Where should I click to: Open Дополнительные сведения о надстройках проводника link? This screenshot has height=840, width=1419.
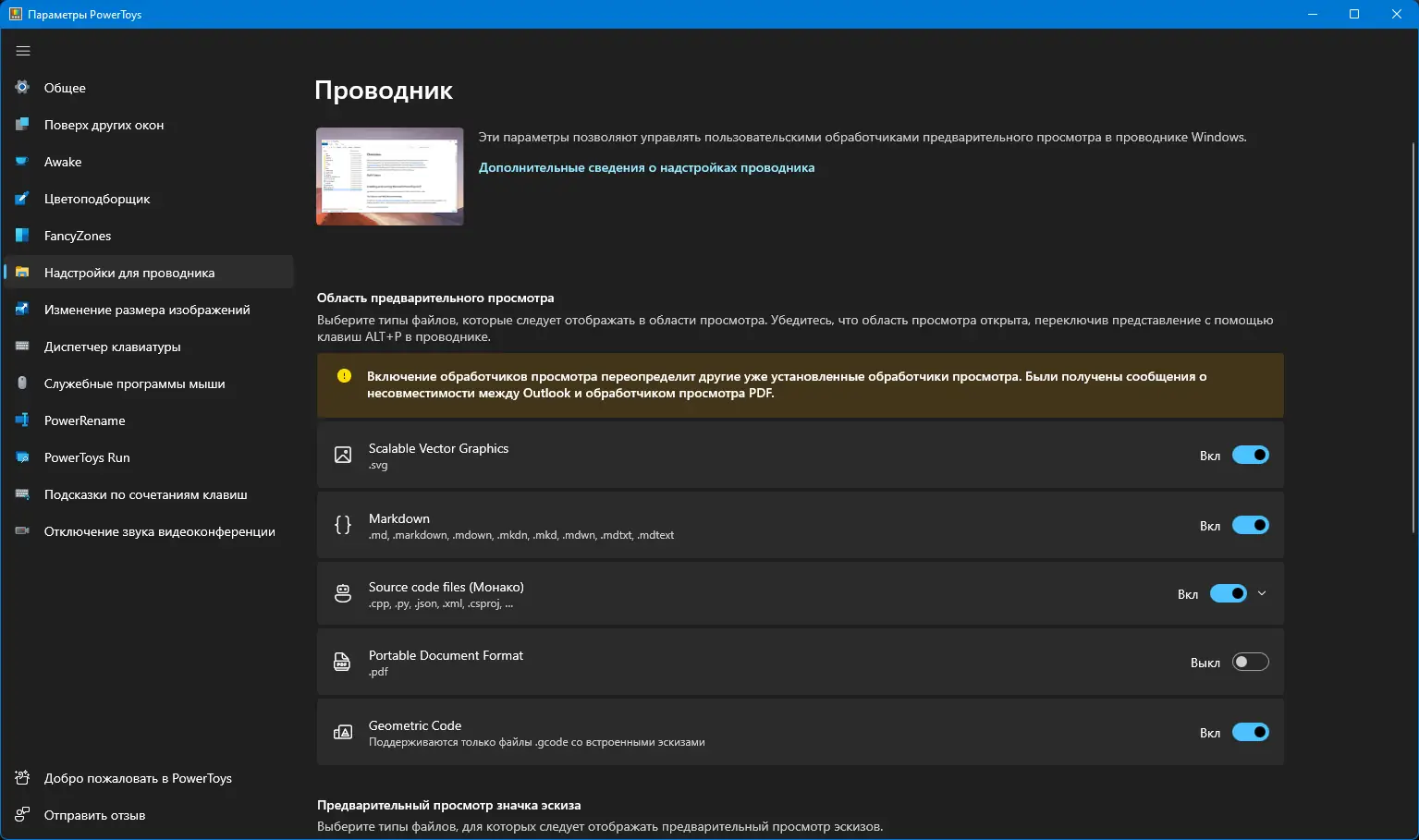pyautogui.click(x=646, y=167)
